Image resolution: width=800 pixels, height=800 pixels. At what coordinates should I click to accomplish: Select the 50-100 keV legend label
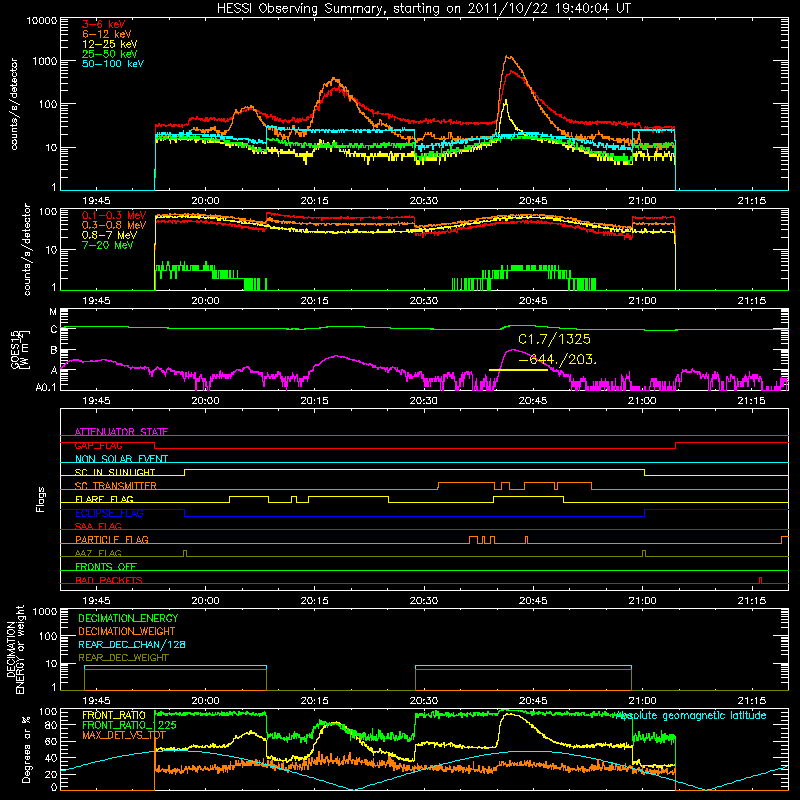[113, 63]
